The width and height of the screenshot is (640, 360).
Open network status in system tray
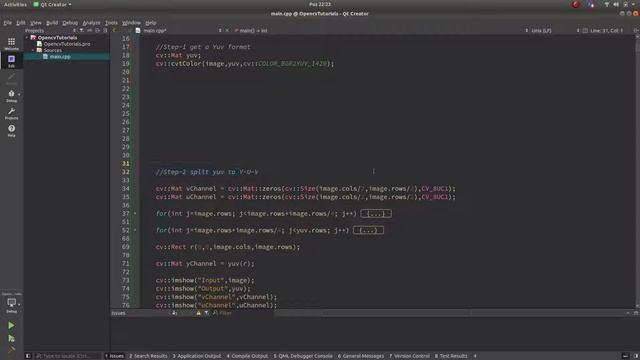pos(607,4)
